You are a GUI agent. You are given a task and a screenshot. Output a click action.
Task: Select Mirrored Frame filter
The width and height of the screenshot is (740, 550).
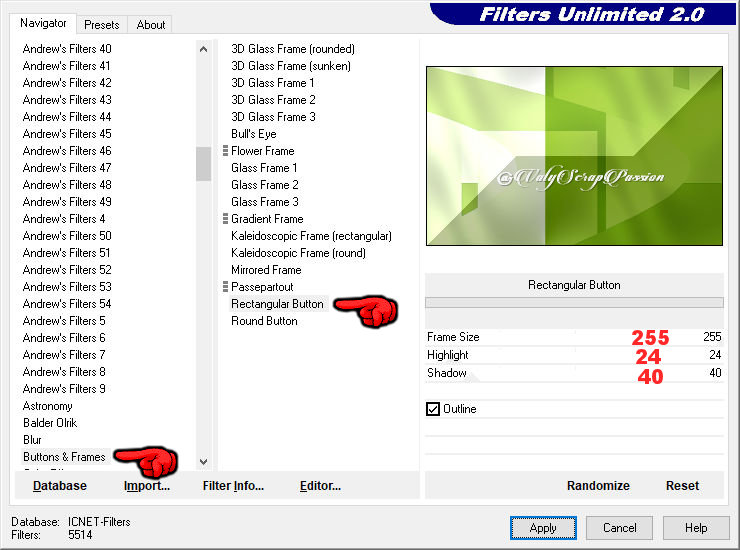click(x=266, y=270)
